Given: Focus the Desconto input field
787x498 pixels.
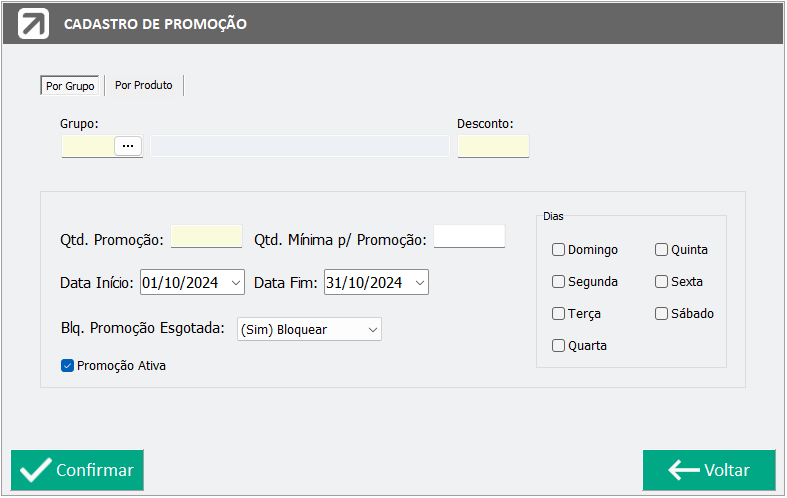Looking at the screenshot, I should click(493, 146).
